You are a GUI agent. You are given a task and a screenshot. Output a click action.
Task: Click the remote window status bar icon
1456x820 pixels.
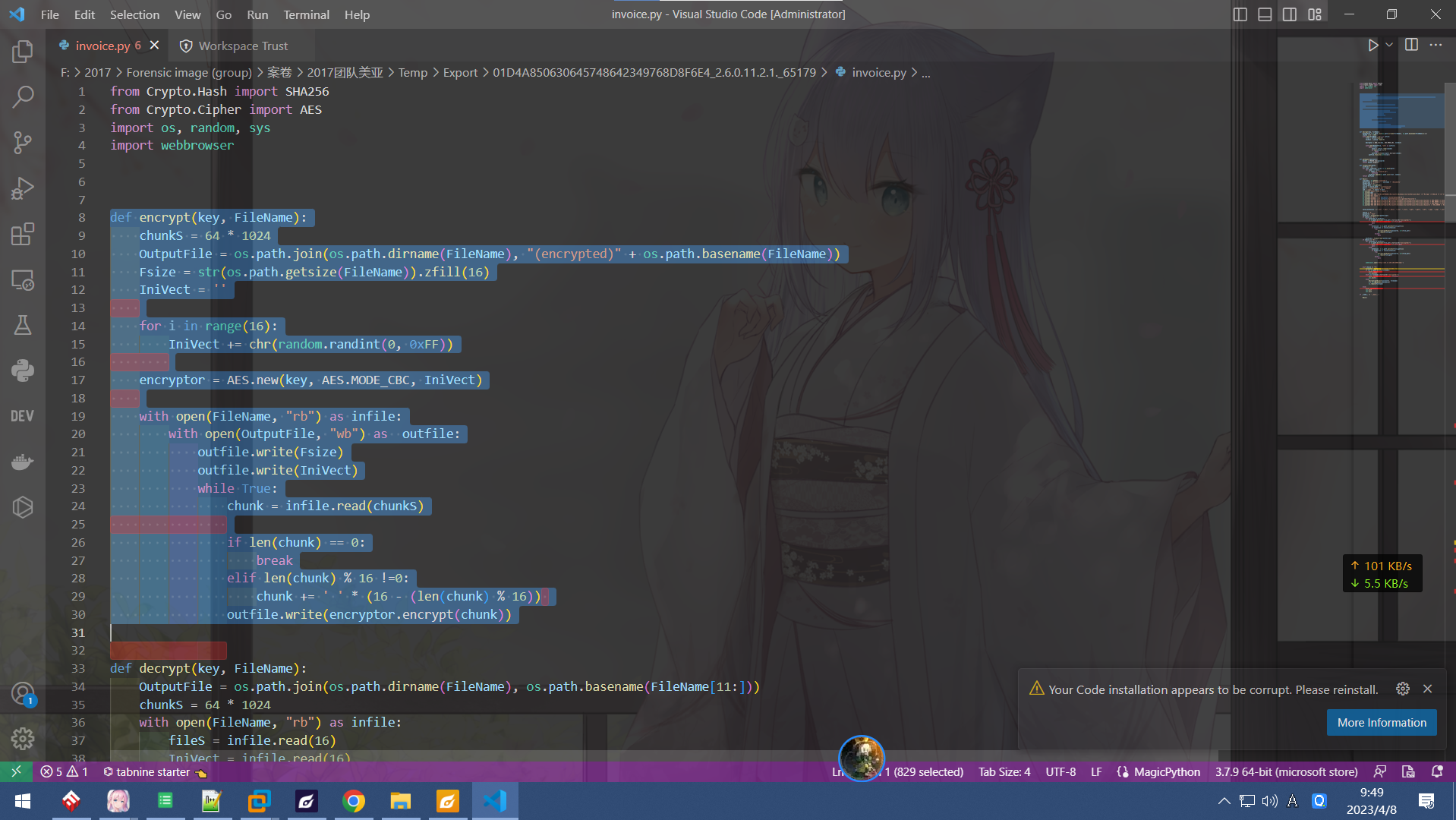[x=16, y=771]
